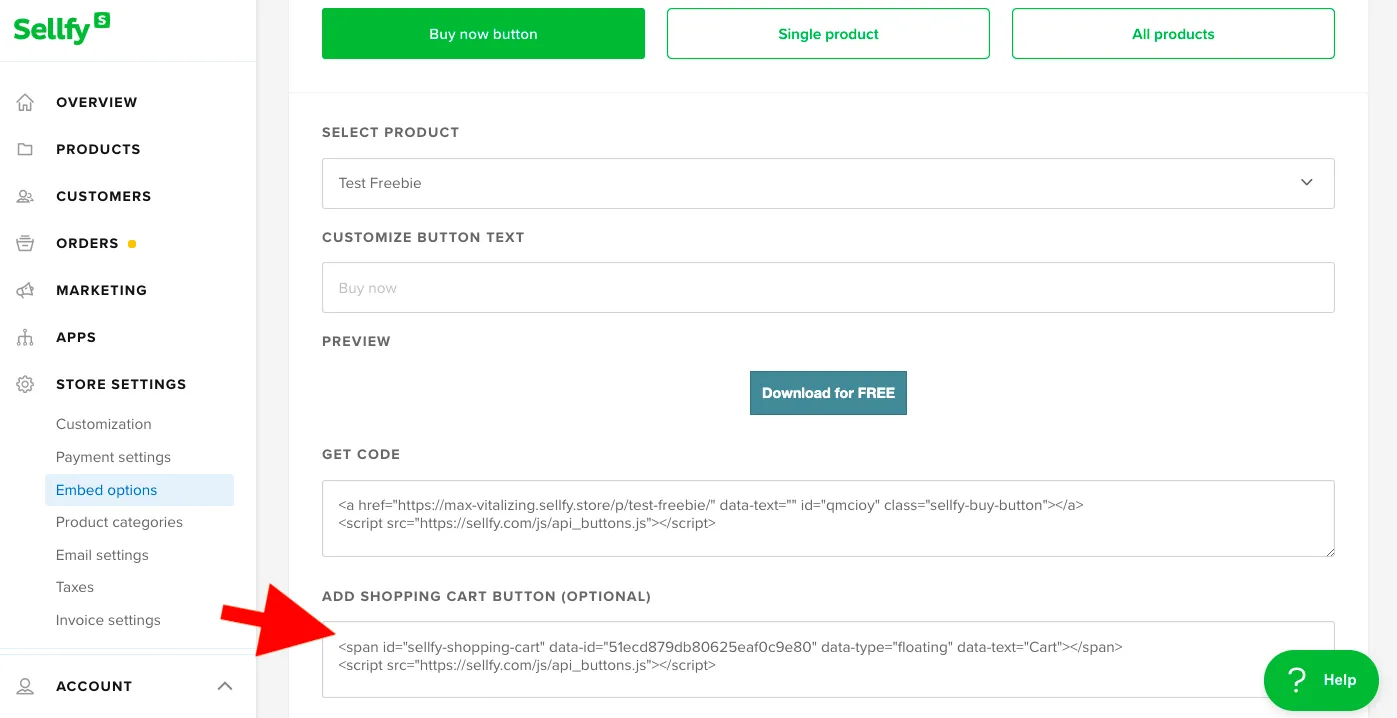Click the Apps hierarchy icon

(25, 337)
